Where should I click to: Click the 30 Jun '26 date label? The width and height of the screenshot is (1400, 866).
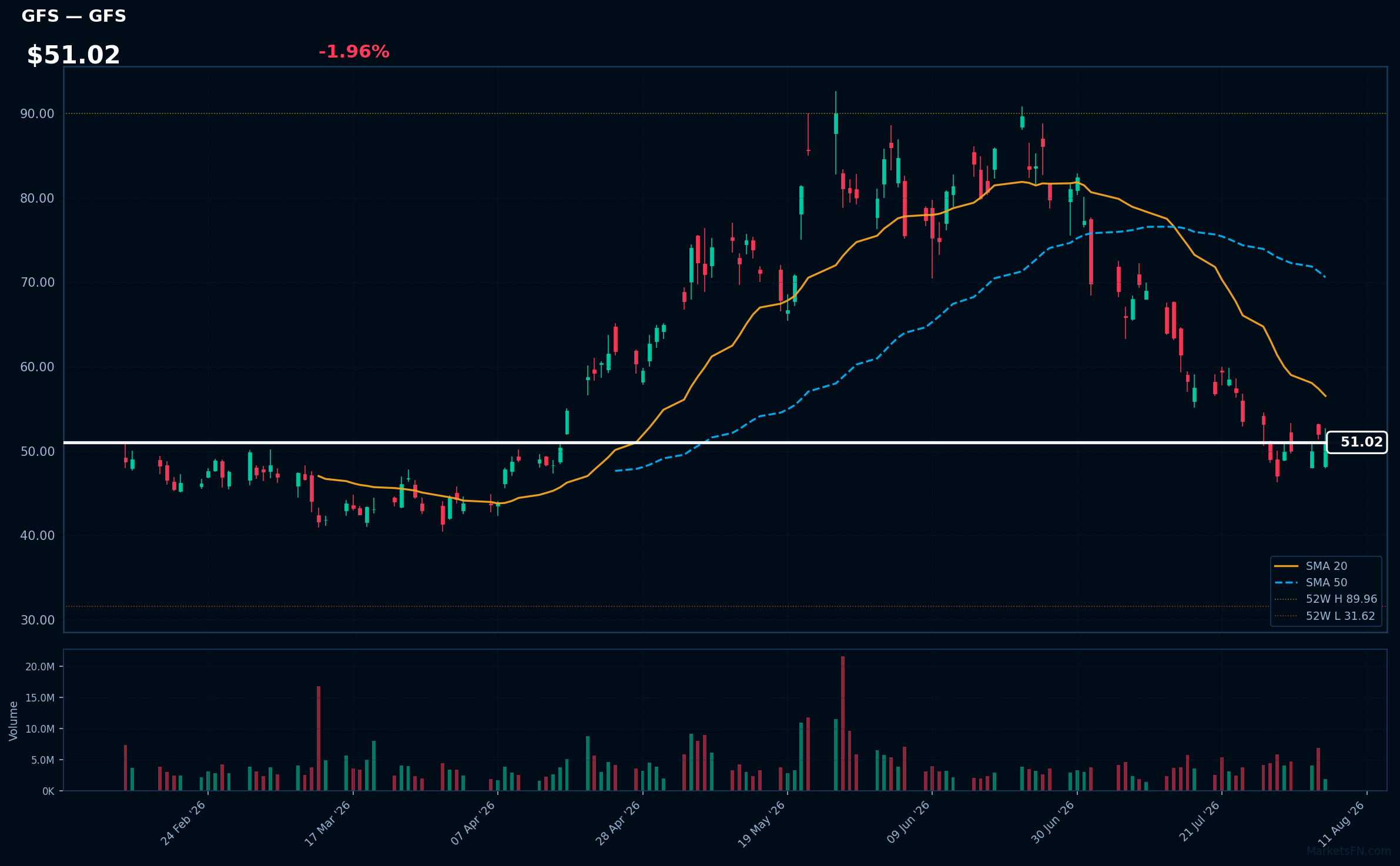[1053, 823]
